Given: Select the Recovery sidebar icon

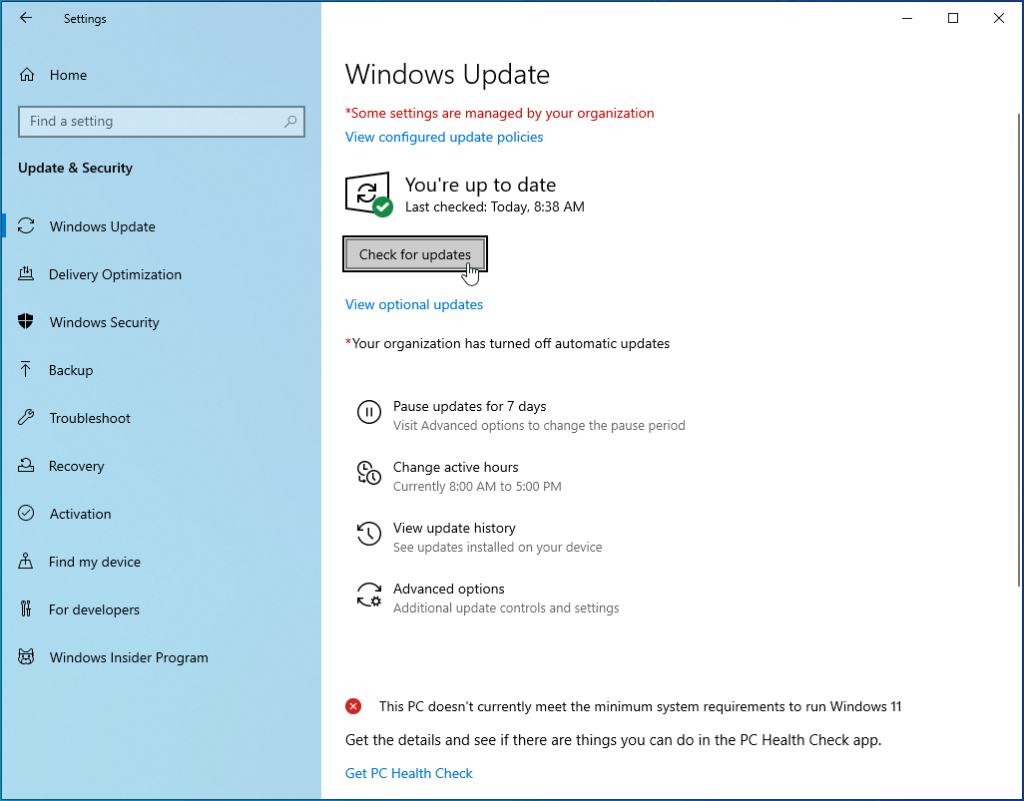Looking at the screenshot, I should [x=27, y=466].
